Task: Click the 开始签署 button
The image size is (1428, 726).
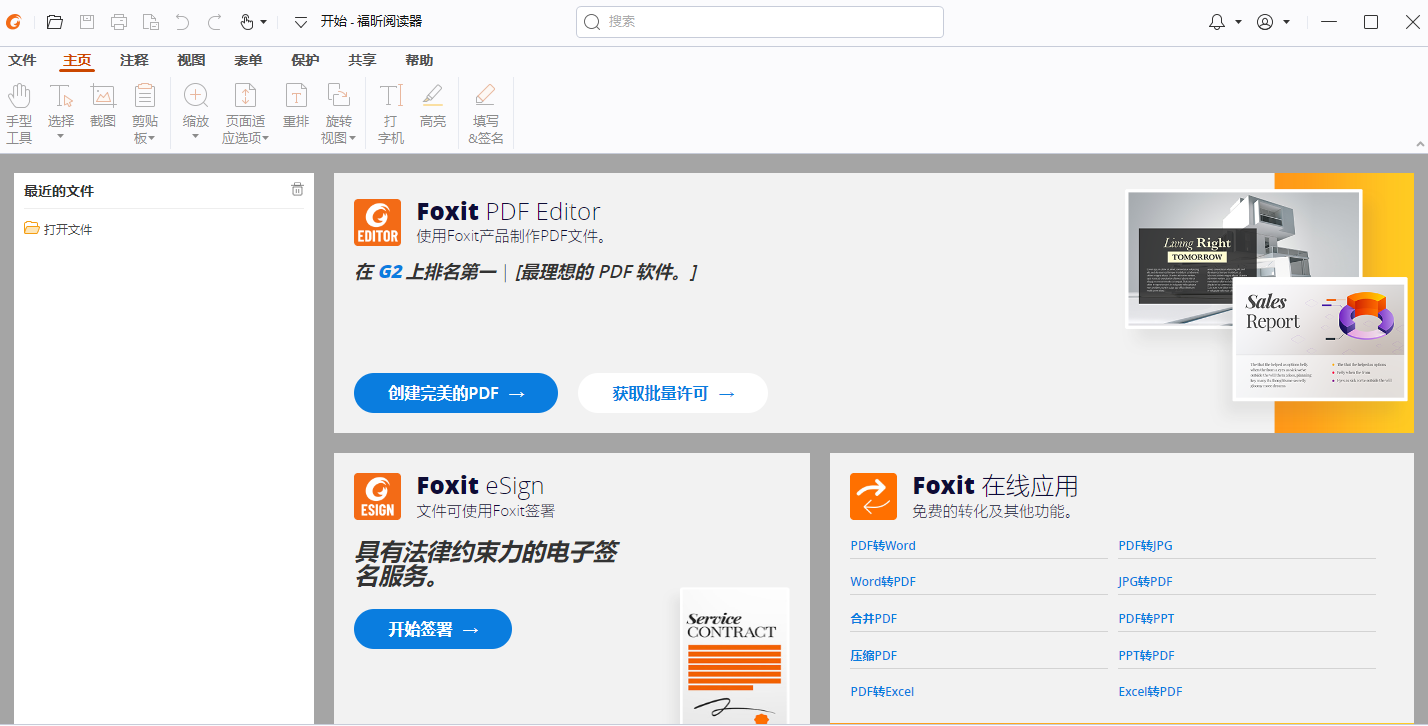Action: 433,629
